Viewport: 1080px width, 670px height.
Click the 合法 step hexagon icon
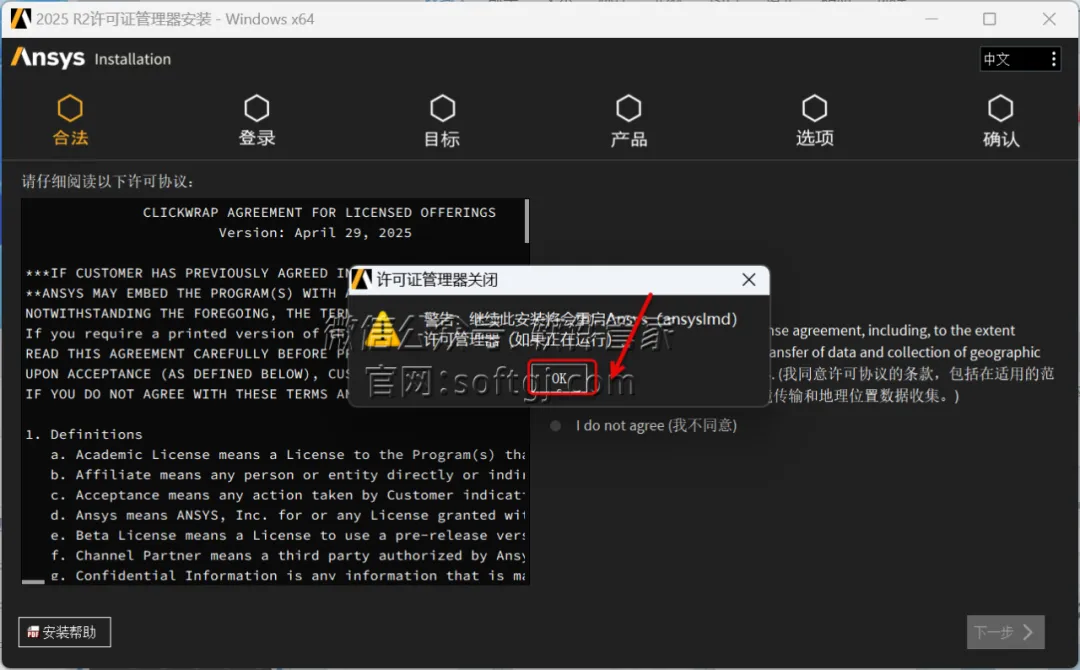[x=70, y=108]
